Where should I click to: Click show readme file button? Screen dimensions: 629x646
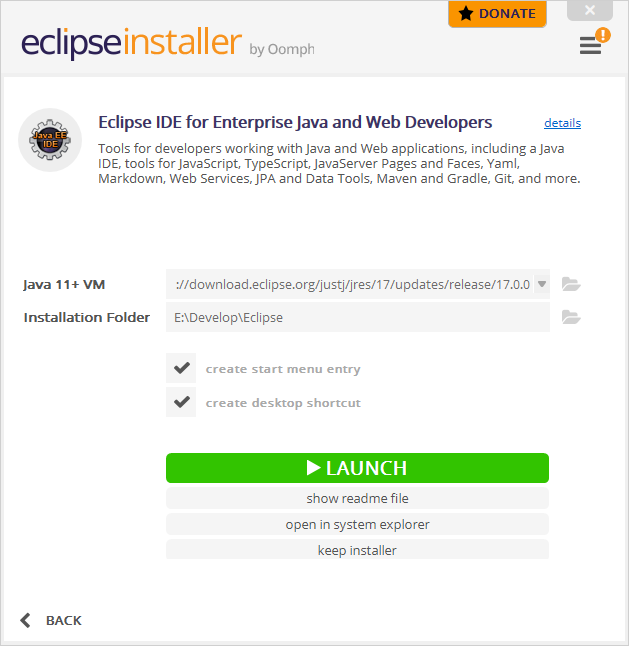click(x=358, y=498)
